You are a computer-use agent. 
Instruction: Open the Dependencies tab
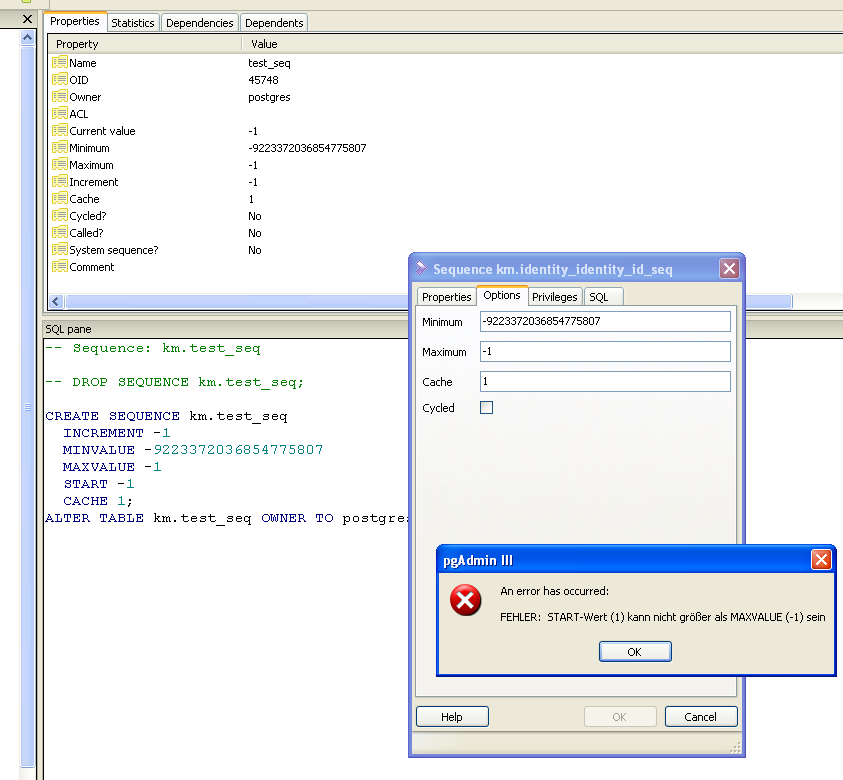199,22
